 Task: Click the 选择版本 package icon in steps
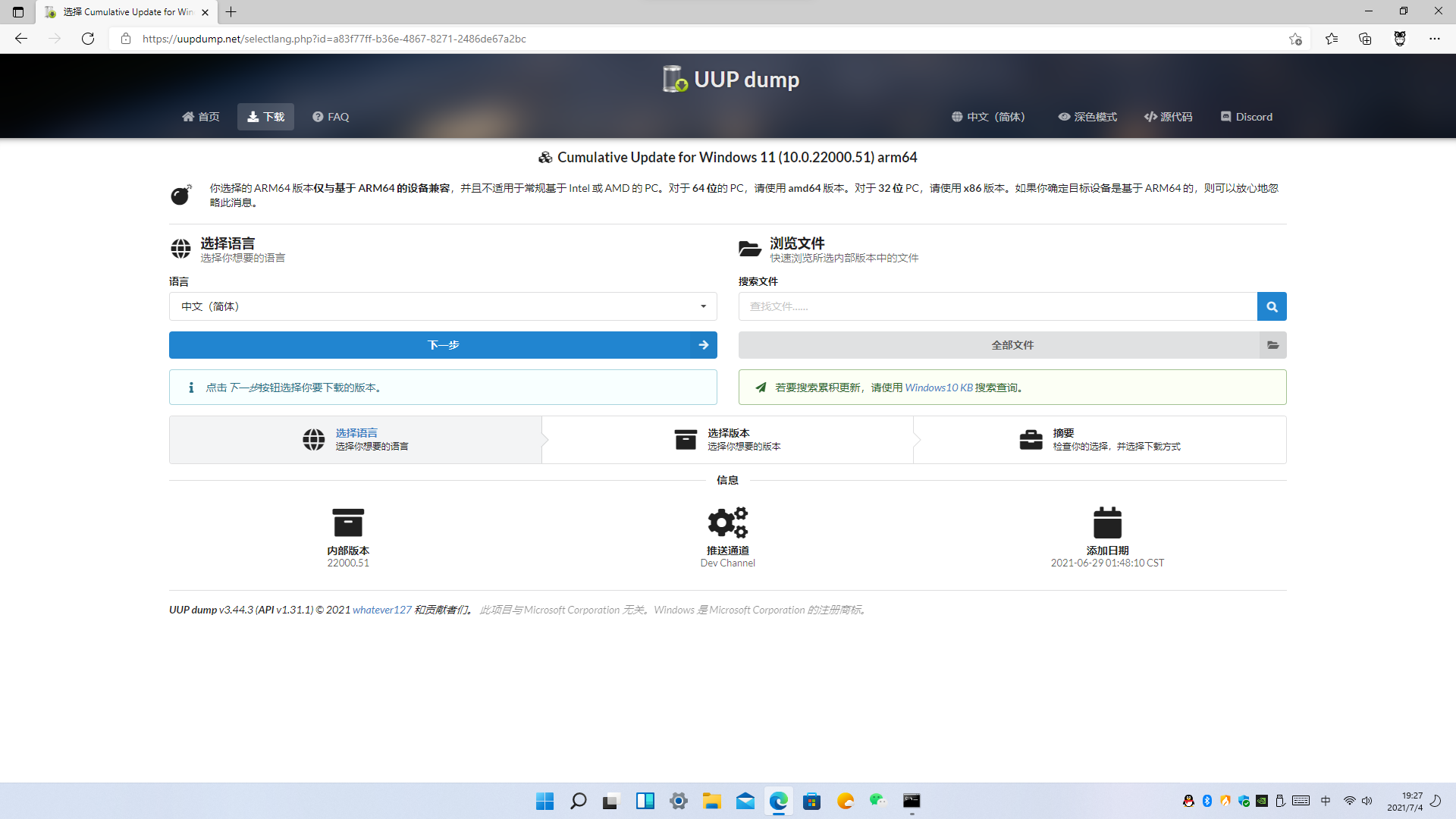tap(686, 439)
